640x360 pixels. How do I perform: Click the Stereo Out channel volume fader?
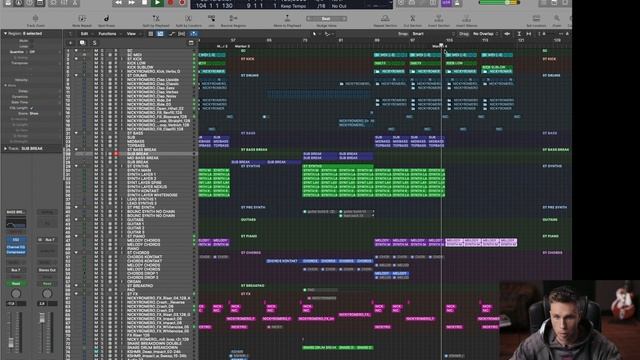point(42,319)
